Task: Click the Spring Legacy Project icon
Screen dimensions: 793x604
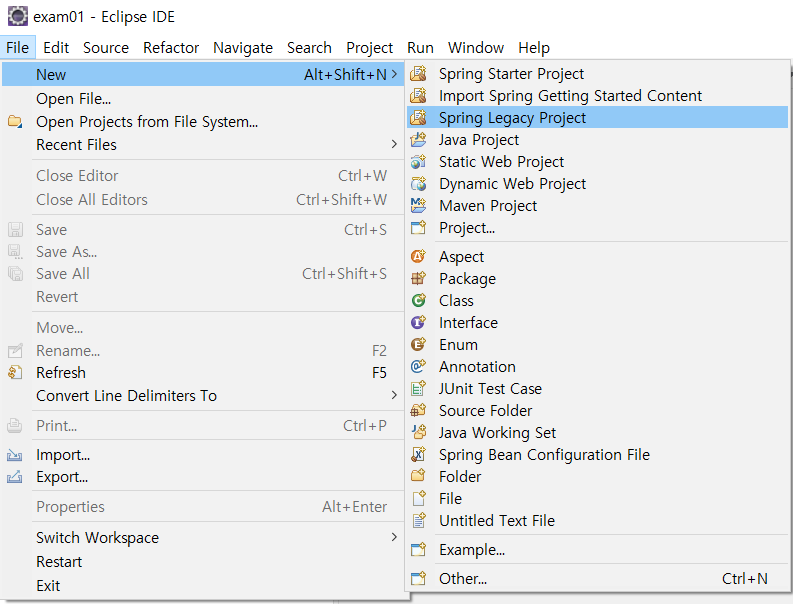Action: [418, 118]
